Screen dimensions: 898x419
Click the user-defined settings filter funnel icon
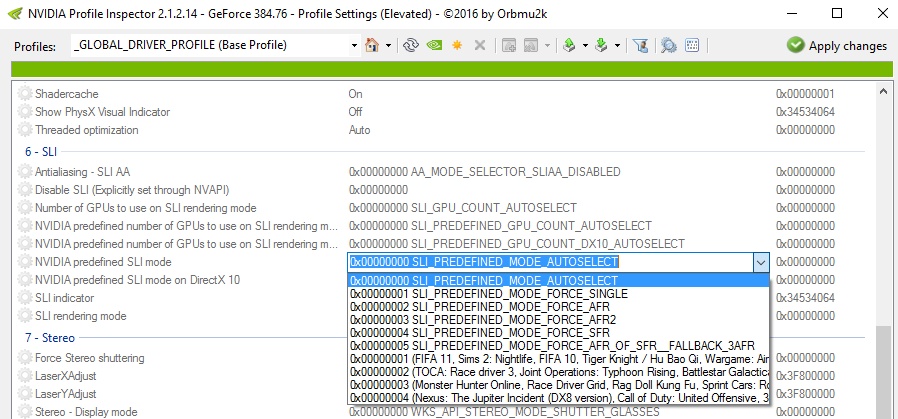click(x=641, y=45)
